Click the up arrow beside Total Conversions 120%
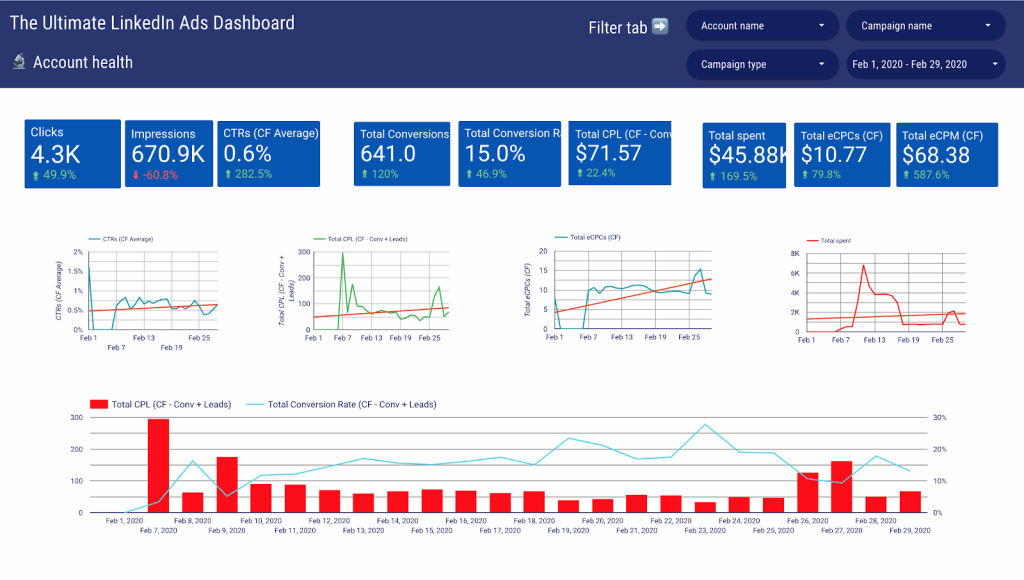 point(364,174)
